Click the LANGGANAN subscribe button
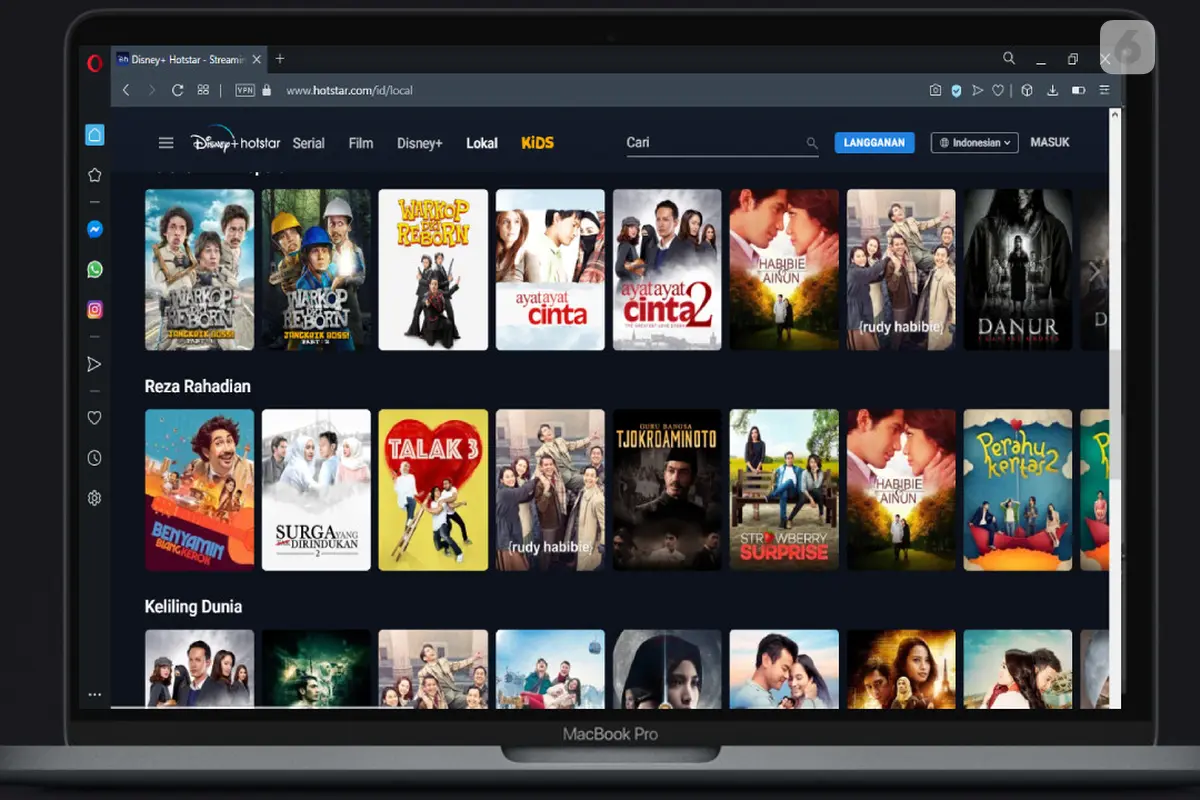 [x=875, y=143]
